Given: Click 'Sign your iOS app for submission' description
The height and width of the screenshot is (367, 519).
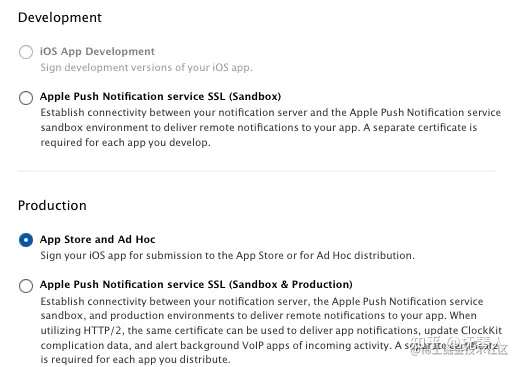Looking at the screenshot, I should click(227, 255).
